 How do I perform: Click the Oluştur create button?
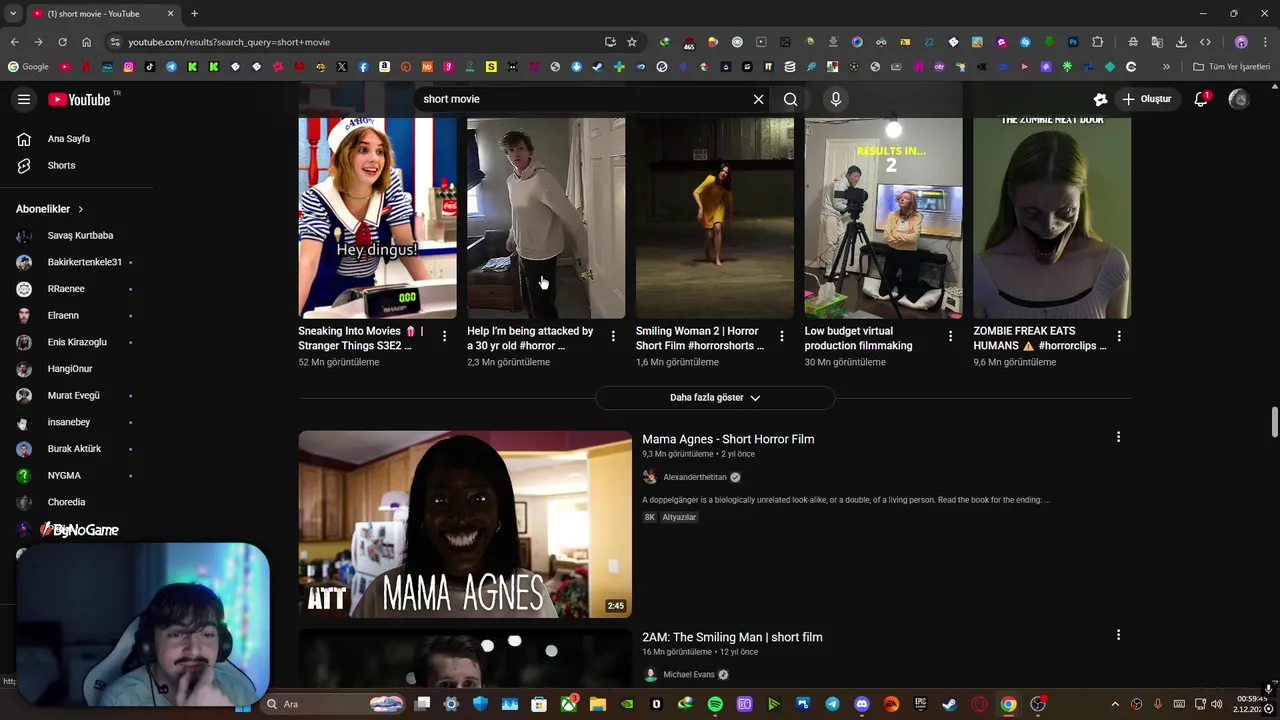click(x=1147, y=99)
